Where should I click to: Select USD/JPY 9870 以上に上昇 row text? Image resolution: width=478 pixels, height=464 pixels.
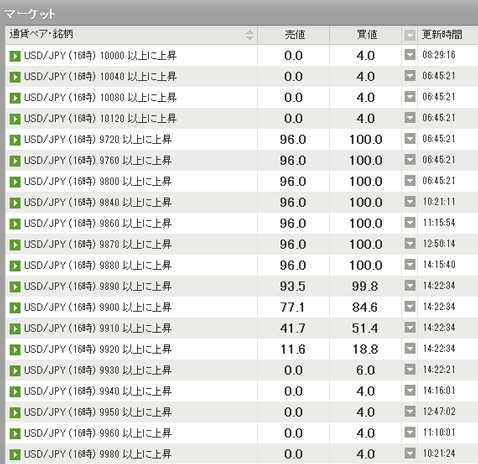pos(98,244)
